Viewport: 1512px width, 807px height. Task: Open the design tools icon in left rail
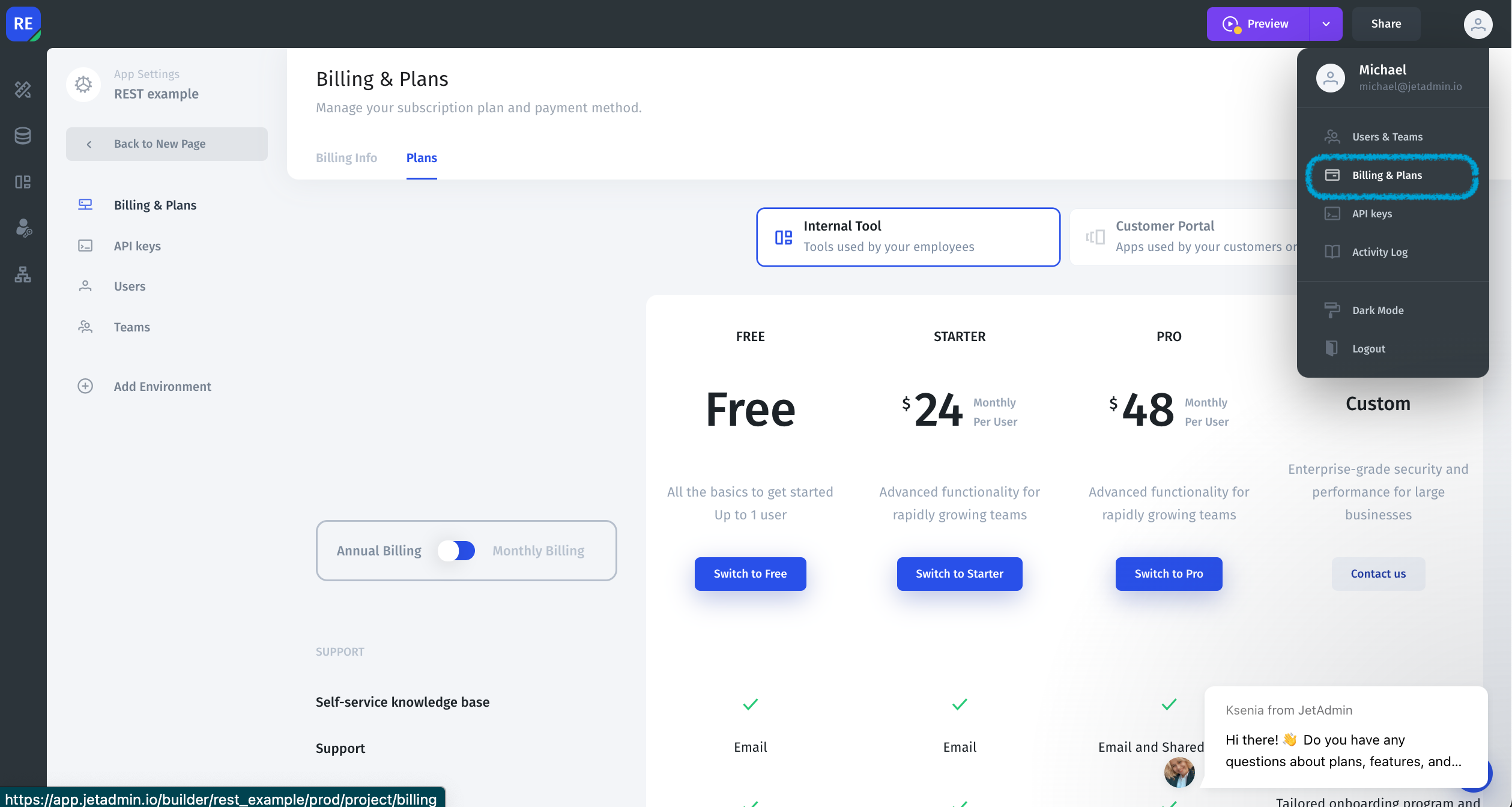23,89
